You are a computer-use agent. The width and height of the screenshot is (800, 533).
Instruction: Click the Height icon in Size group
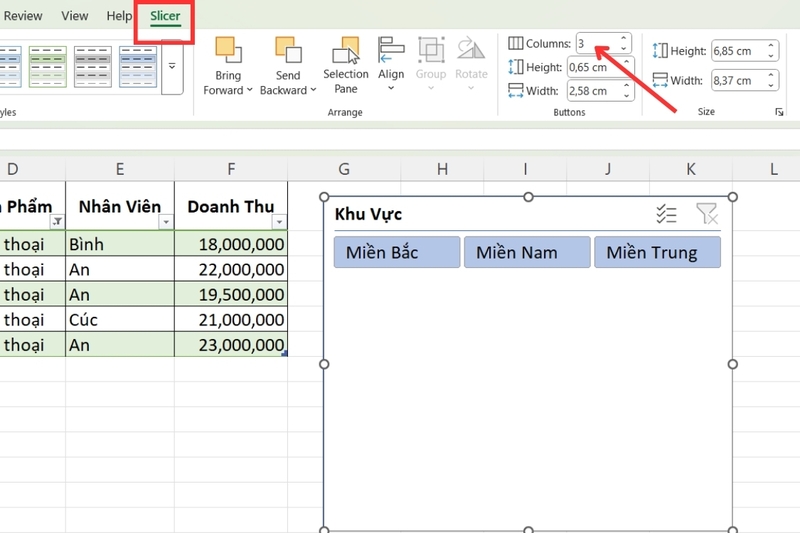click(660, 50)
